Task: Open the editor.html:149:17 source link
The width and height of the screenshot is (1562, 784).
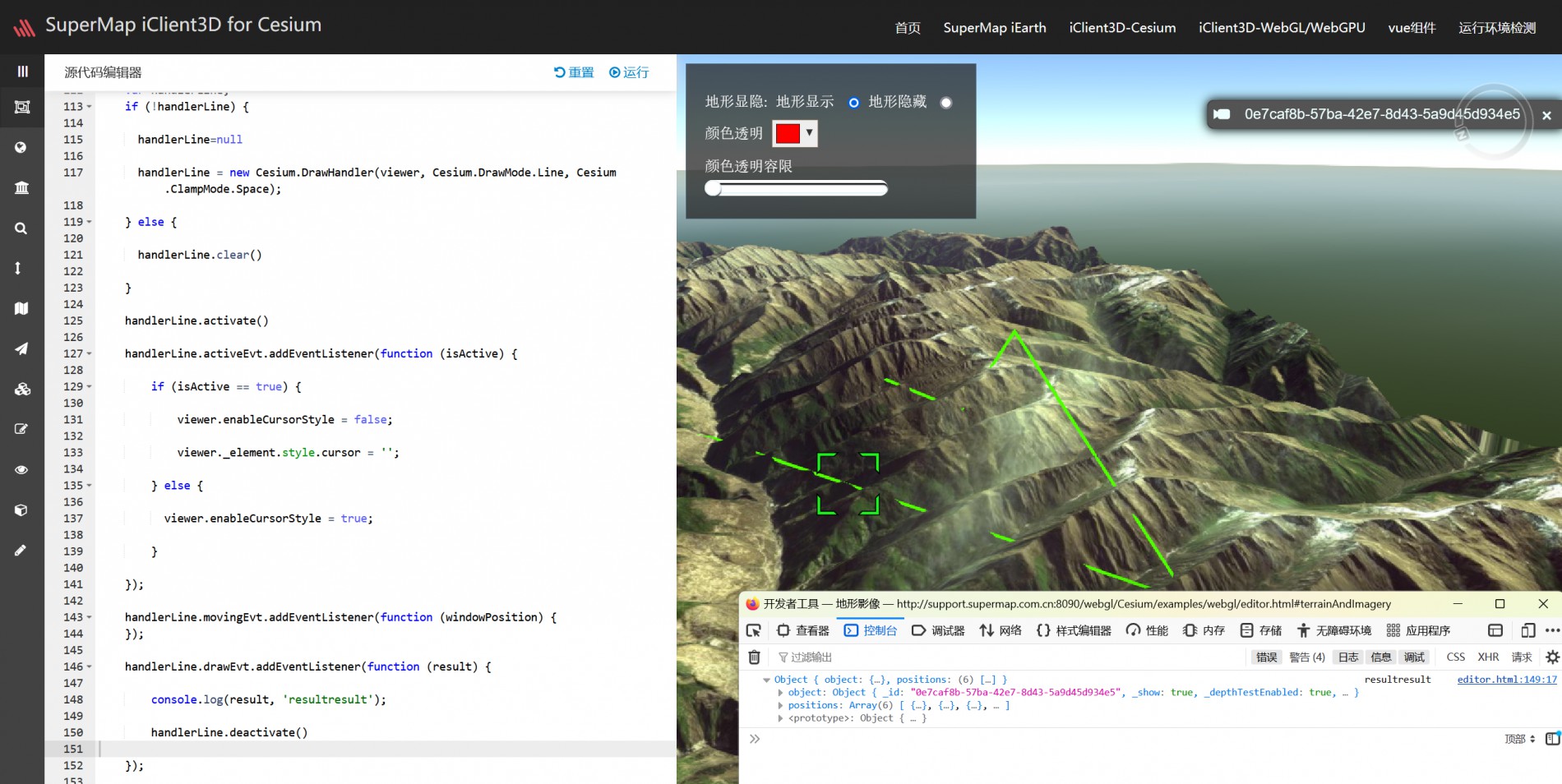Action: click(x=1507, y=680)
